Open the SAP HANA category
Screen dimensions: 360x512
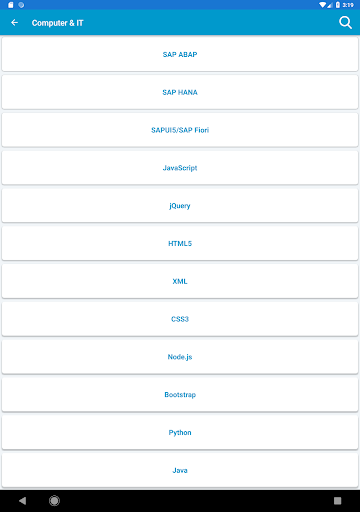pos(180,92)
